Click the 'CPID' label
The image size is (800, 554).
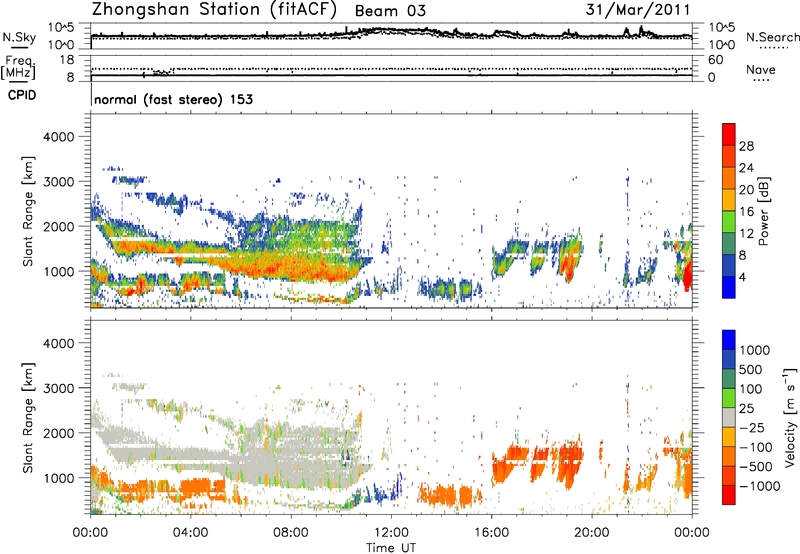(x=22, y=95)
